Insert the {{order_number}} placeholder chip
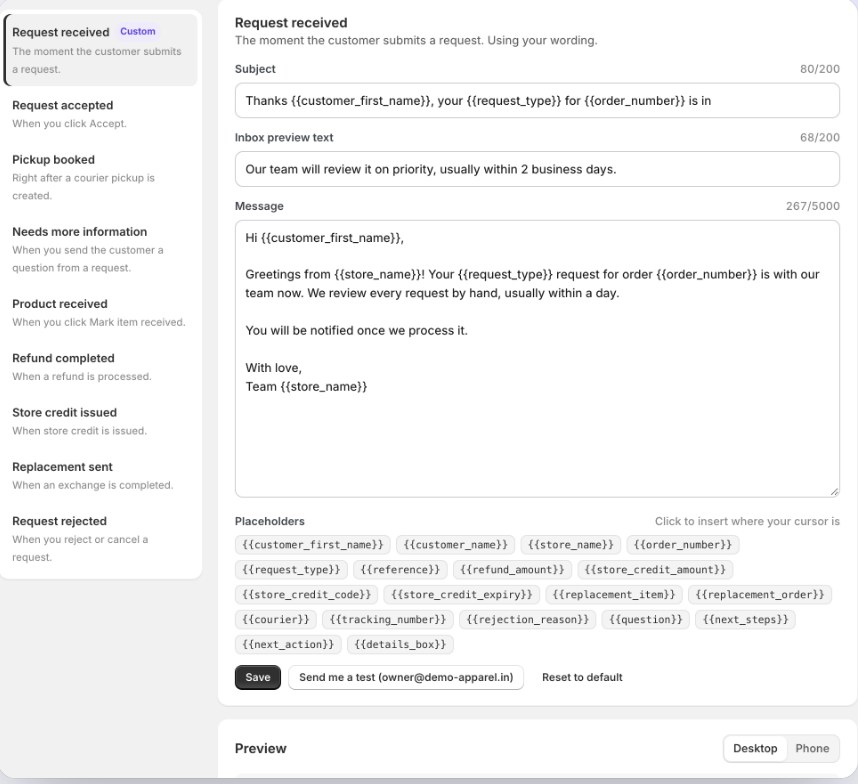Viewport: 858px width, 784px height. point(683,545)
